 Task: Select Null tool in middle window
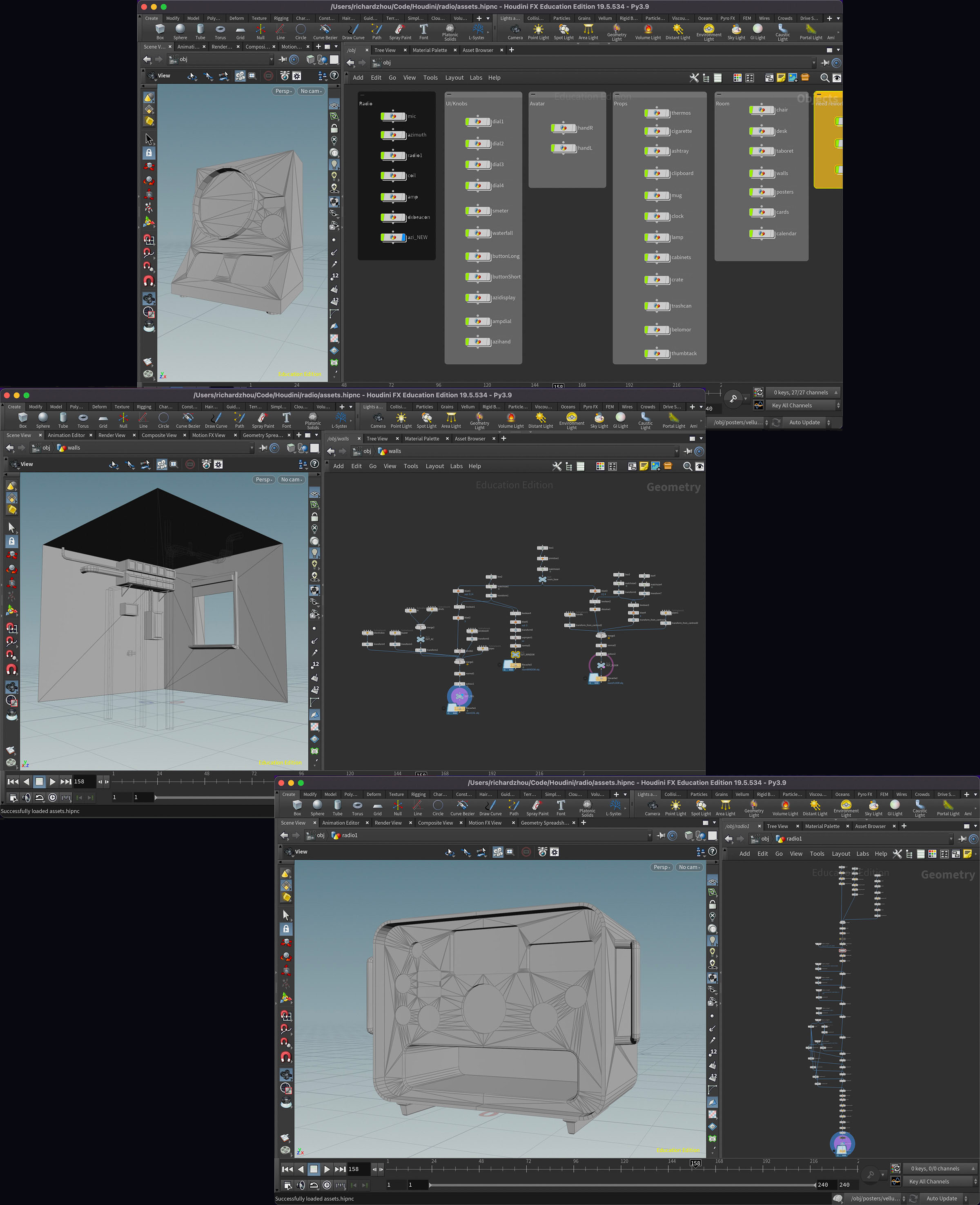pyautogui.click(x=123, y=420)
